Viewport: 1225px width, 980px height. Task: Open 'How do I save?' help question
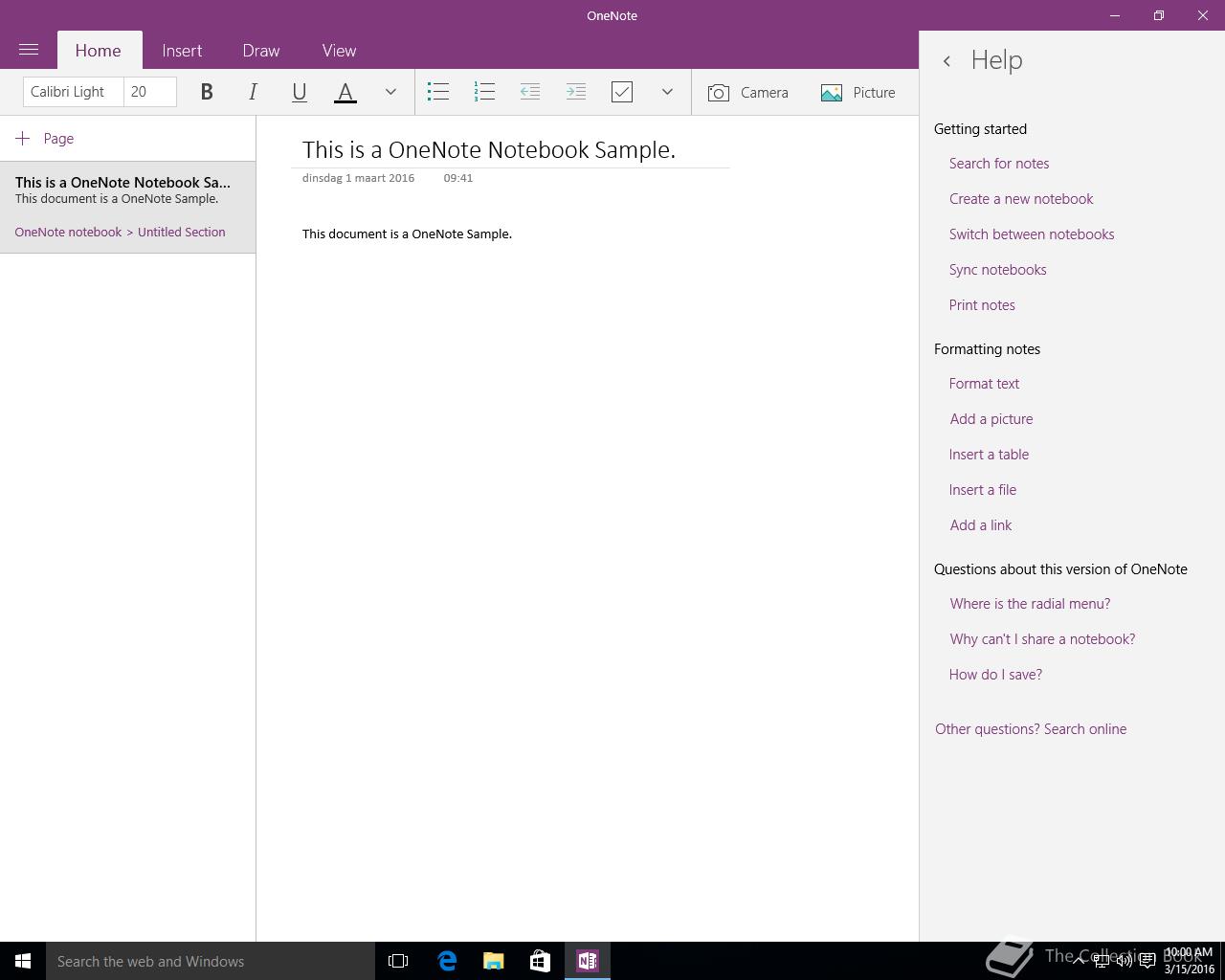pyautogui.click(x=995, y=675)
